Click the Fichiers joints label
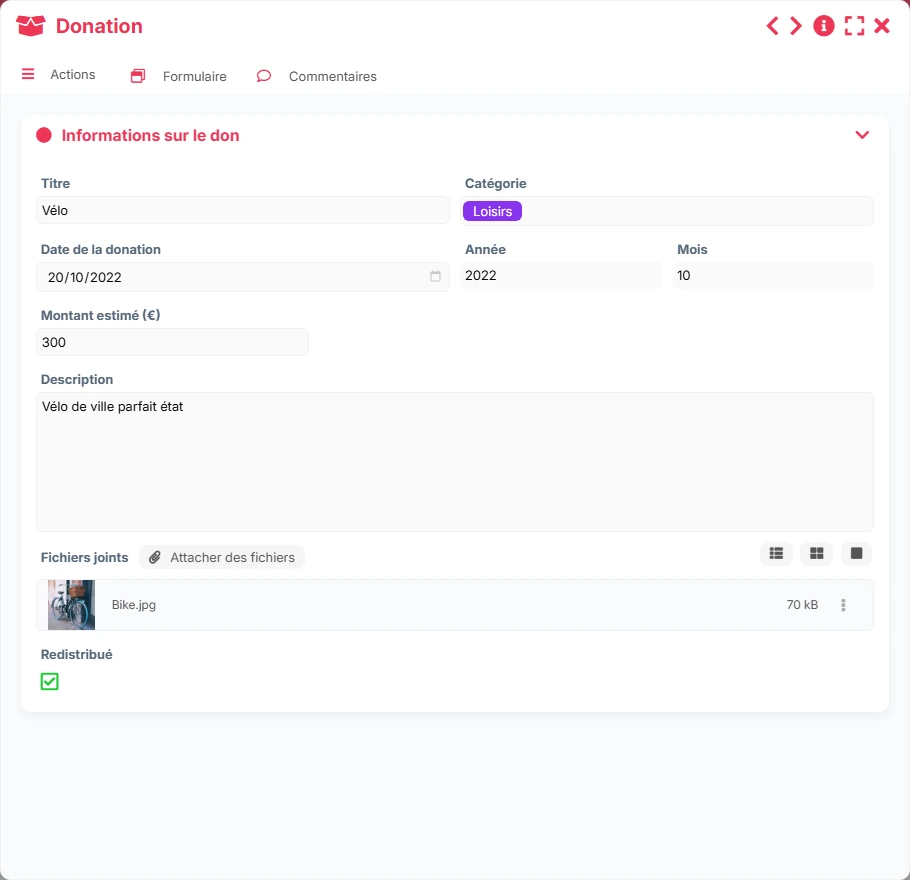The width and height of the screenshot is (910, 880). click(x=84, y=557)
